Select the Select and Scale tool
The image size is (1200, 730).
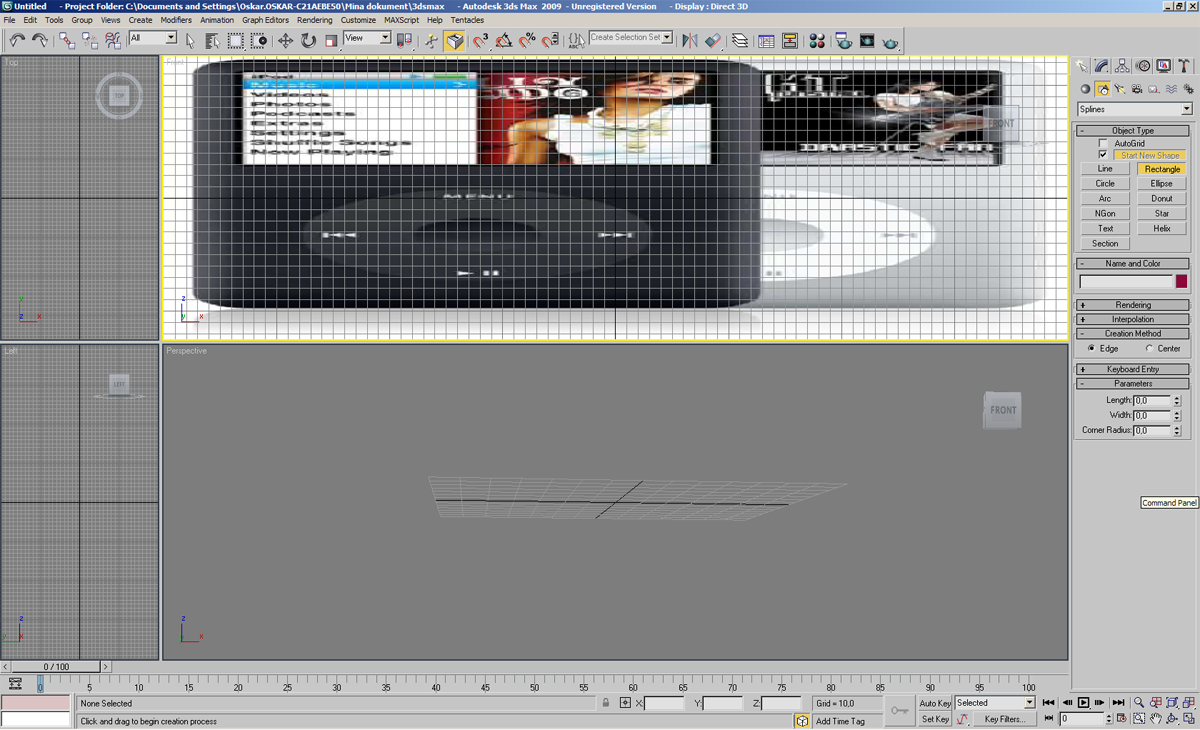tap(331, 40)
